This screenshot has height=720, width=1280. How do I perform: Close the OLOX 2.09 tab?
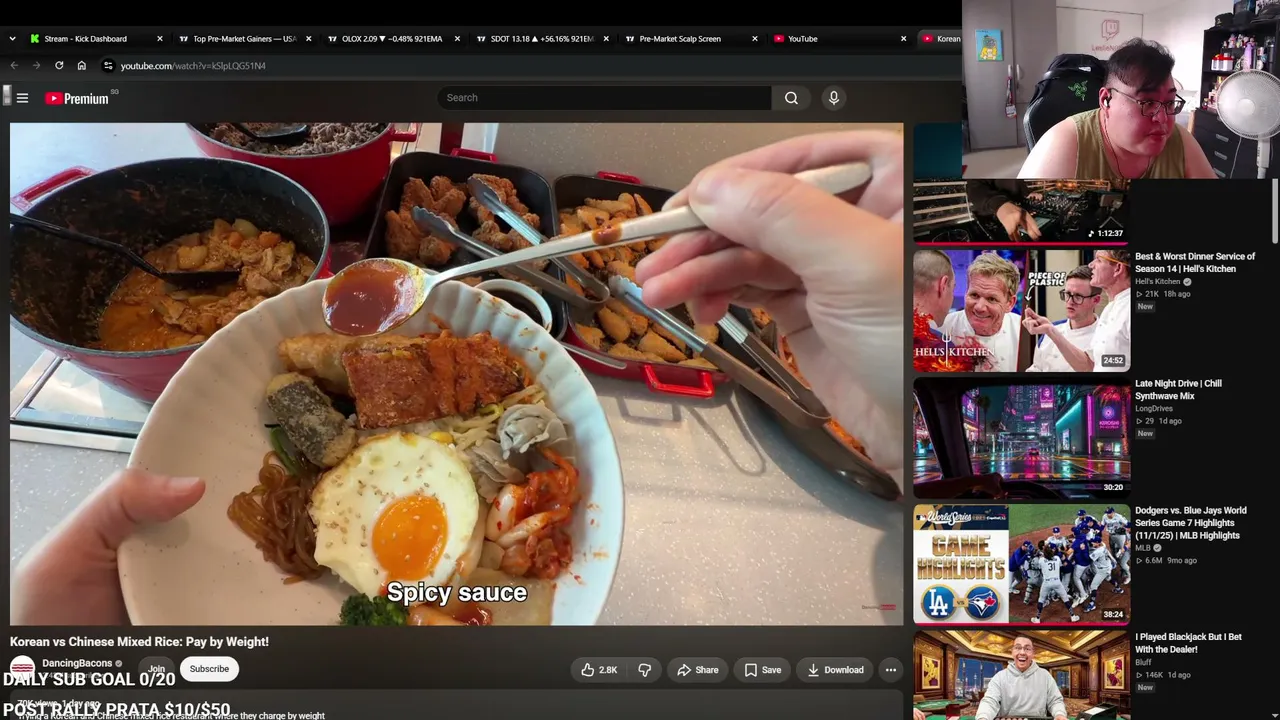457,39
